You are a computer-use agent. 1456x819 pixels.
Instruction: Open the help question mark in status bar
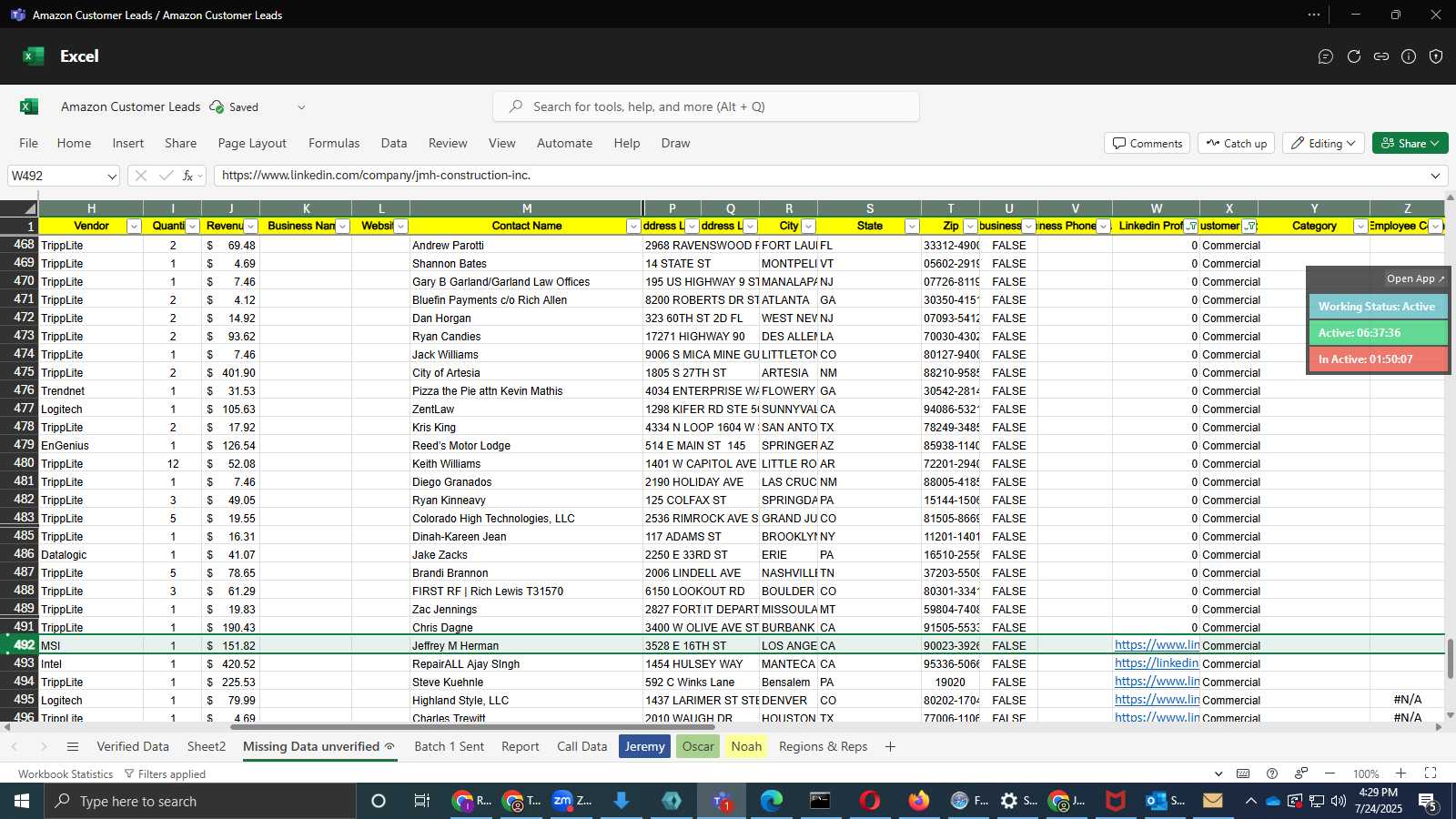[x=1272, y=773]
